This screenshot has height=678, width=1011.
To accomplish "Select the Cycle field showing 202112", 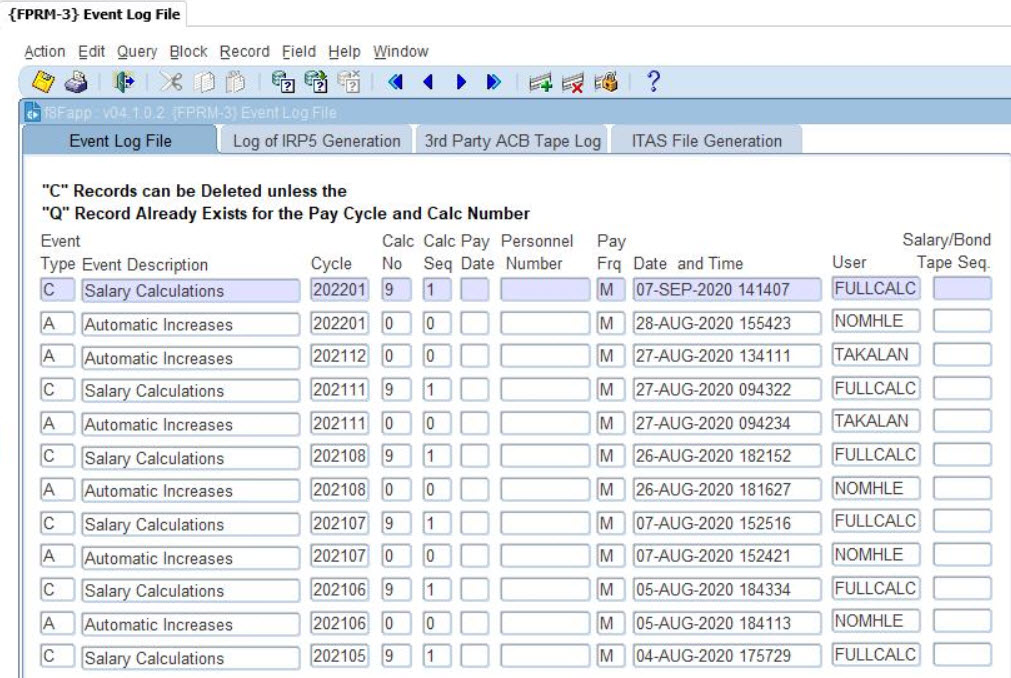I will [339, 358].
